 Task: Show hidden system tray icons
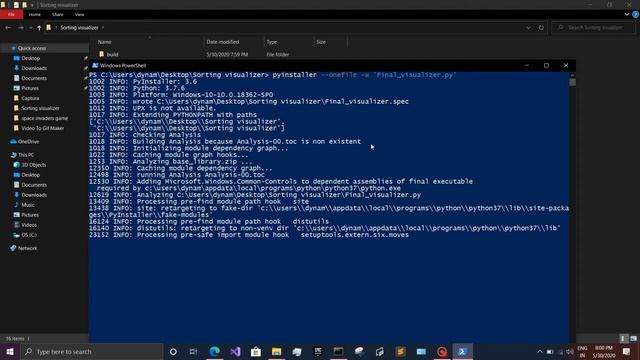(x=540, y=351)
